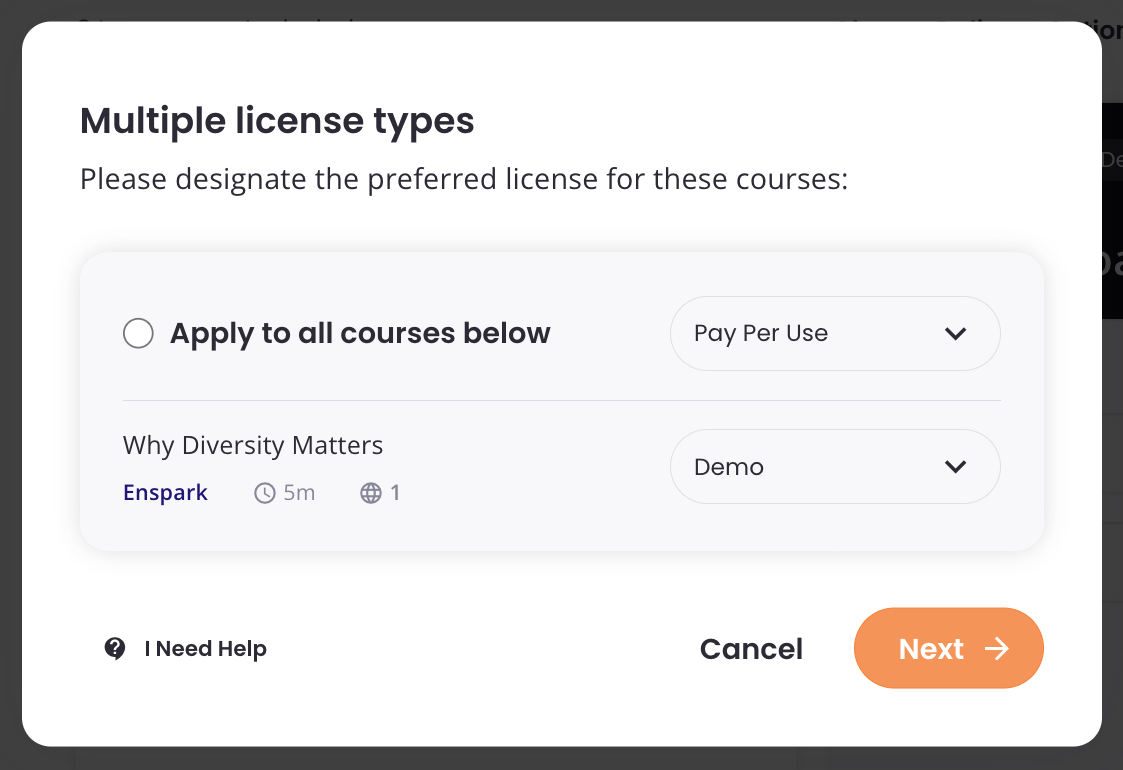Click the Demo text in course dropdown

[728, 467]
